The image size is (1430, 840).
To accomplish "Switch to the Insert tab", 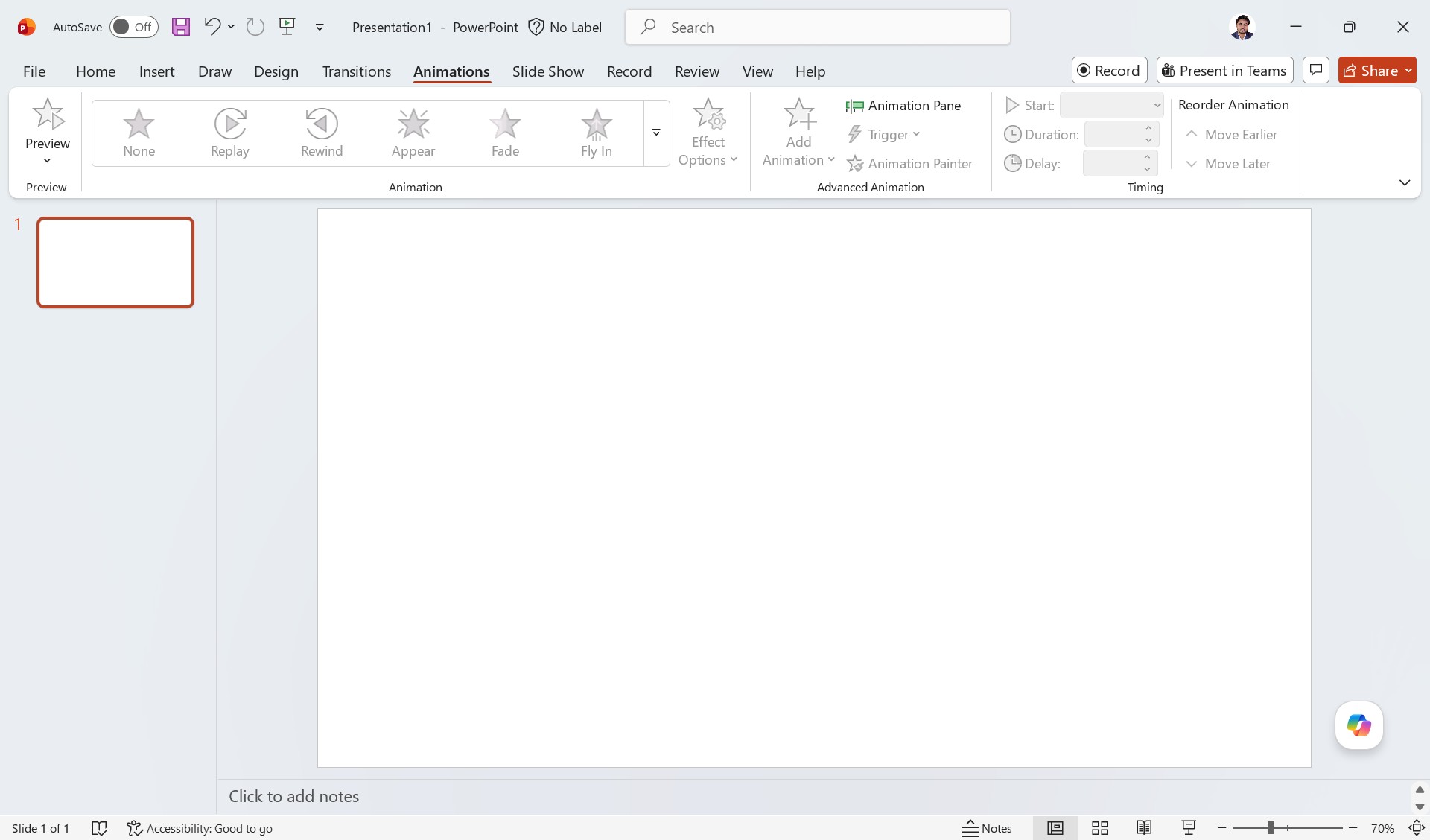I will tap(156, 71).
